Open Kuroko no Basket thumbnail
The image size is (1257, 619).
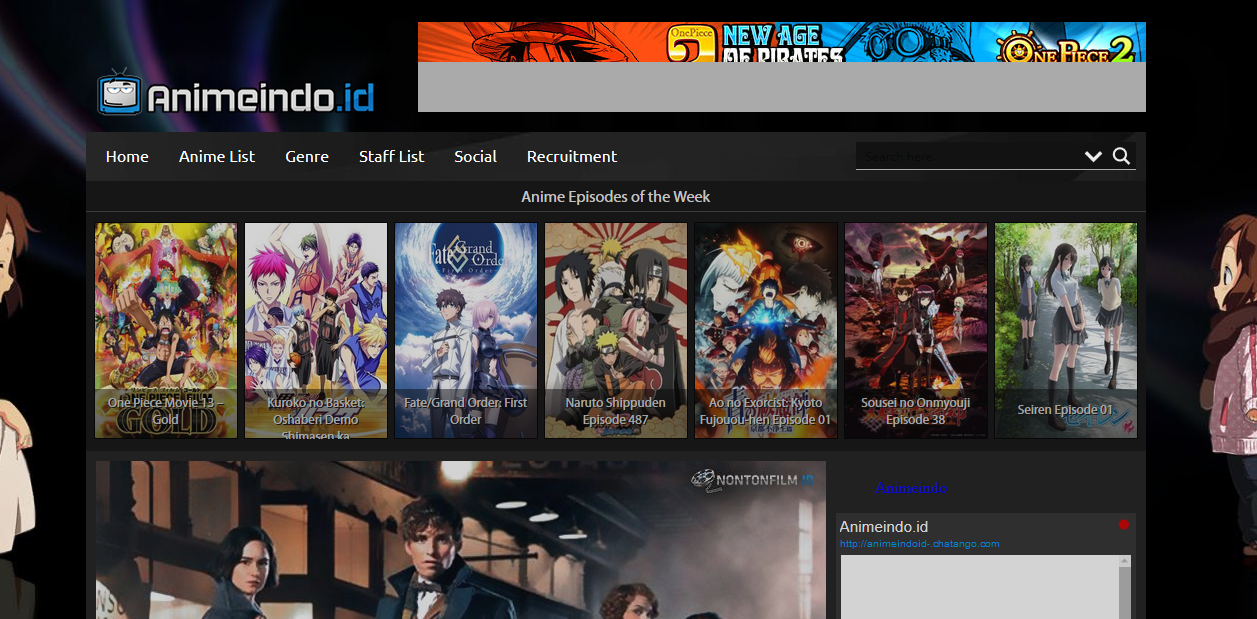(x=316, y=330)
